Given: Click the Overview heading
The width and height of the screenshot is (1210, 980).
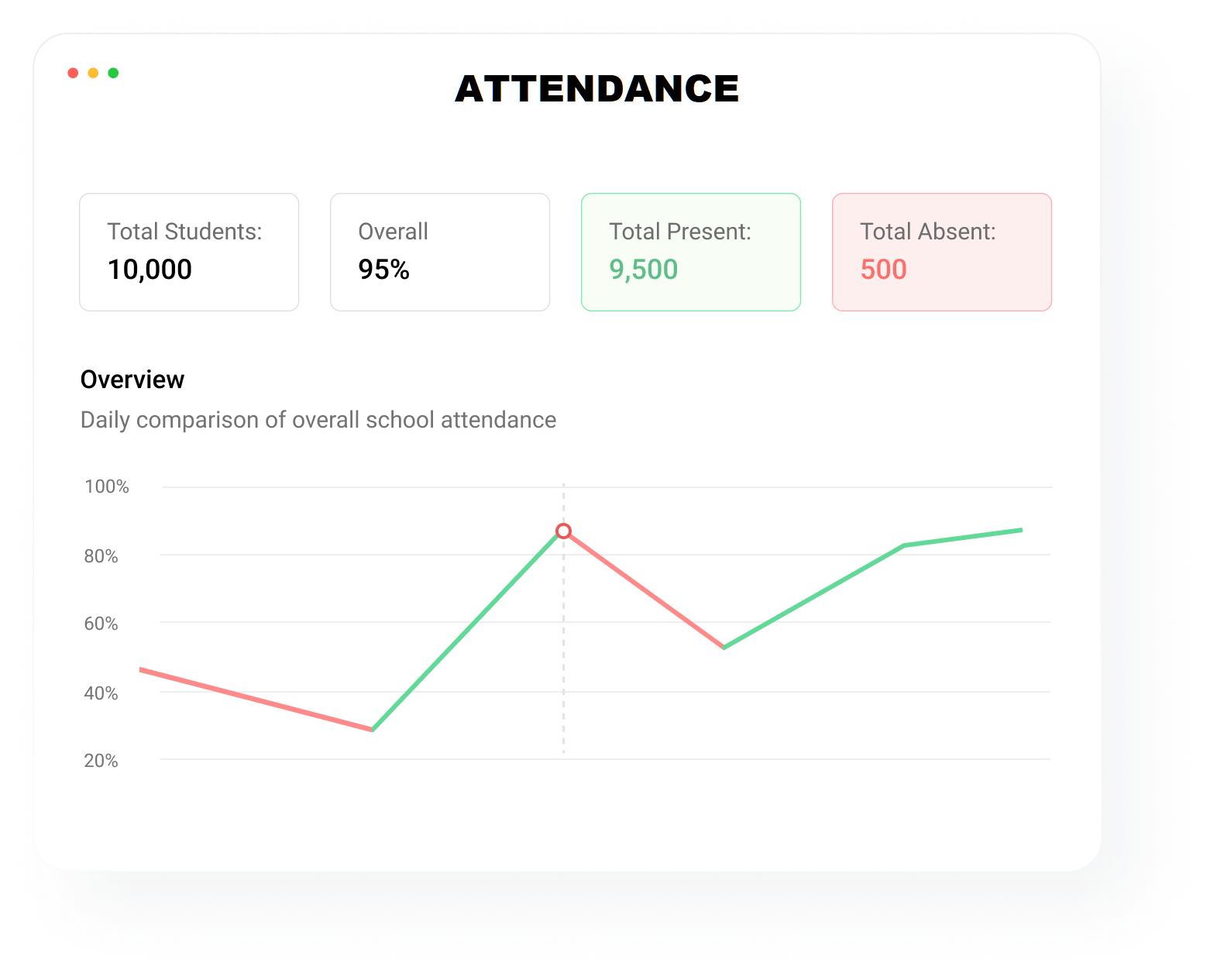Looking at the screenshot, I should pyautogui.click(x=132, y=380).
